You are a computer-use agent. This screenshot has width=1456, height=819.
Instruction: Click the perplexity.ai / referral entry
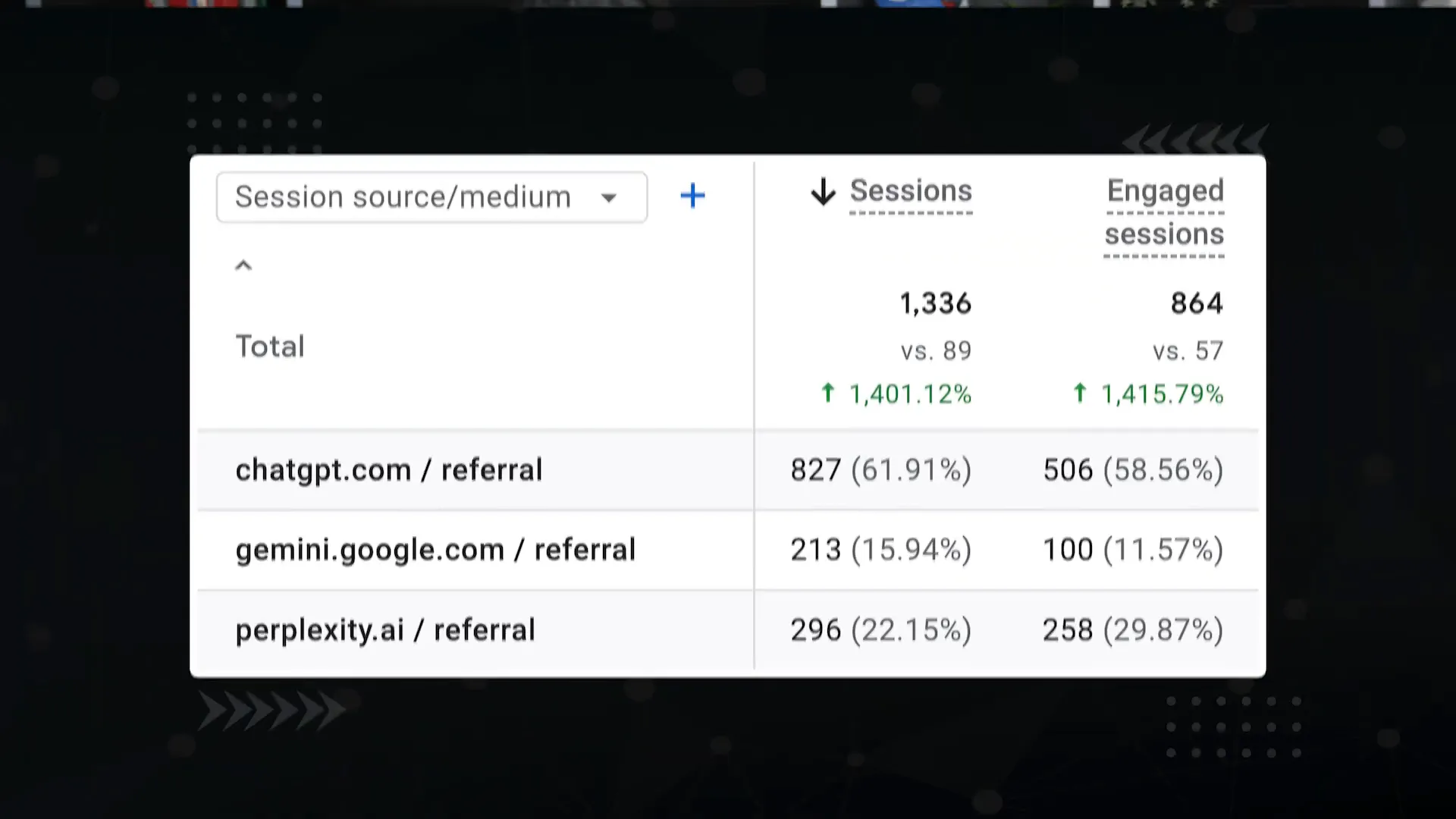384,629
